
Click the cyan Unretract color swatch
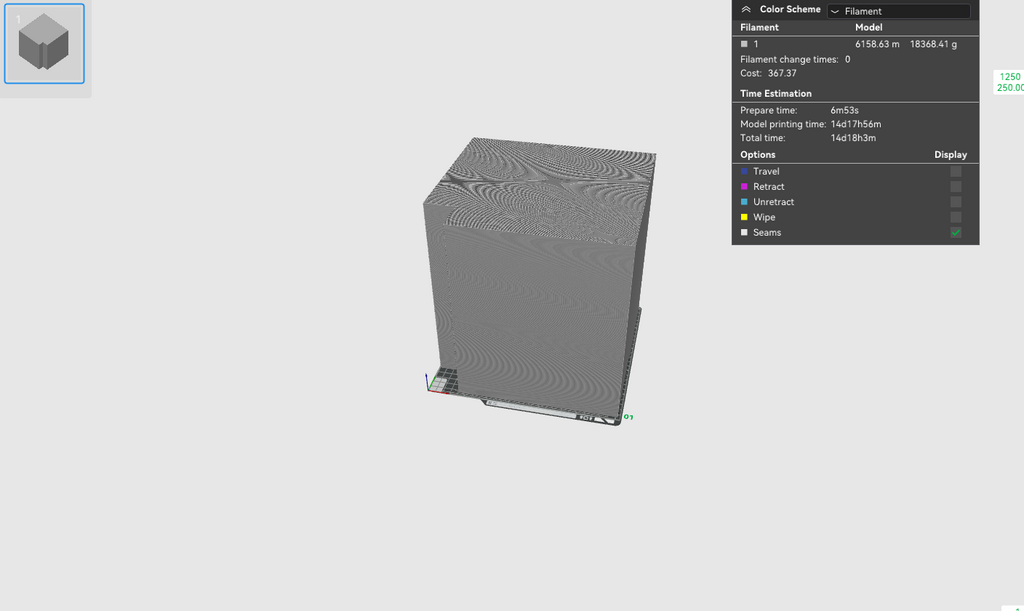[x=744, y=202]
